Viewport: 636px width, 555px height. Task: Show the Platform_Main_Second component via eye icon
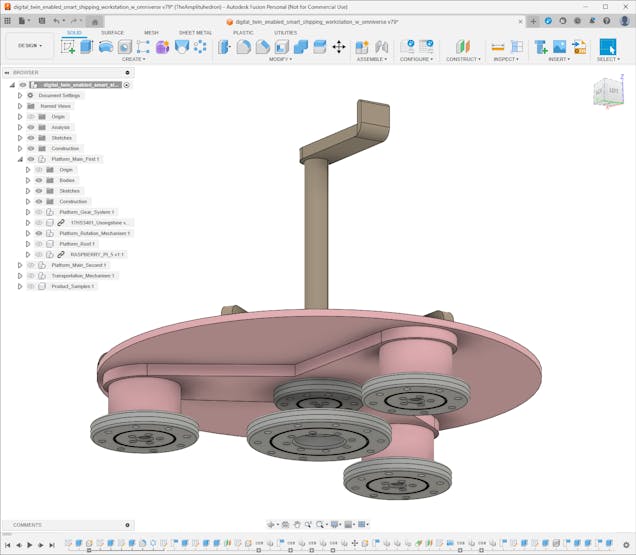pos(31,265)
